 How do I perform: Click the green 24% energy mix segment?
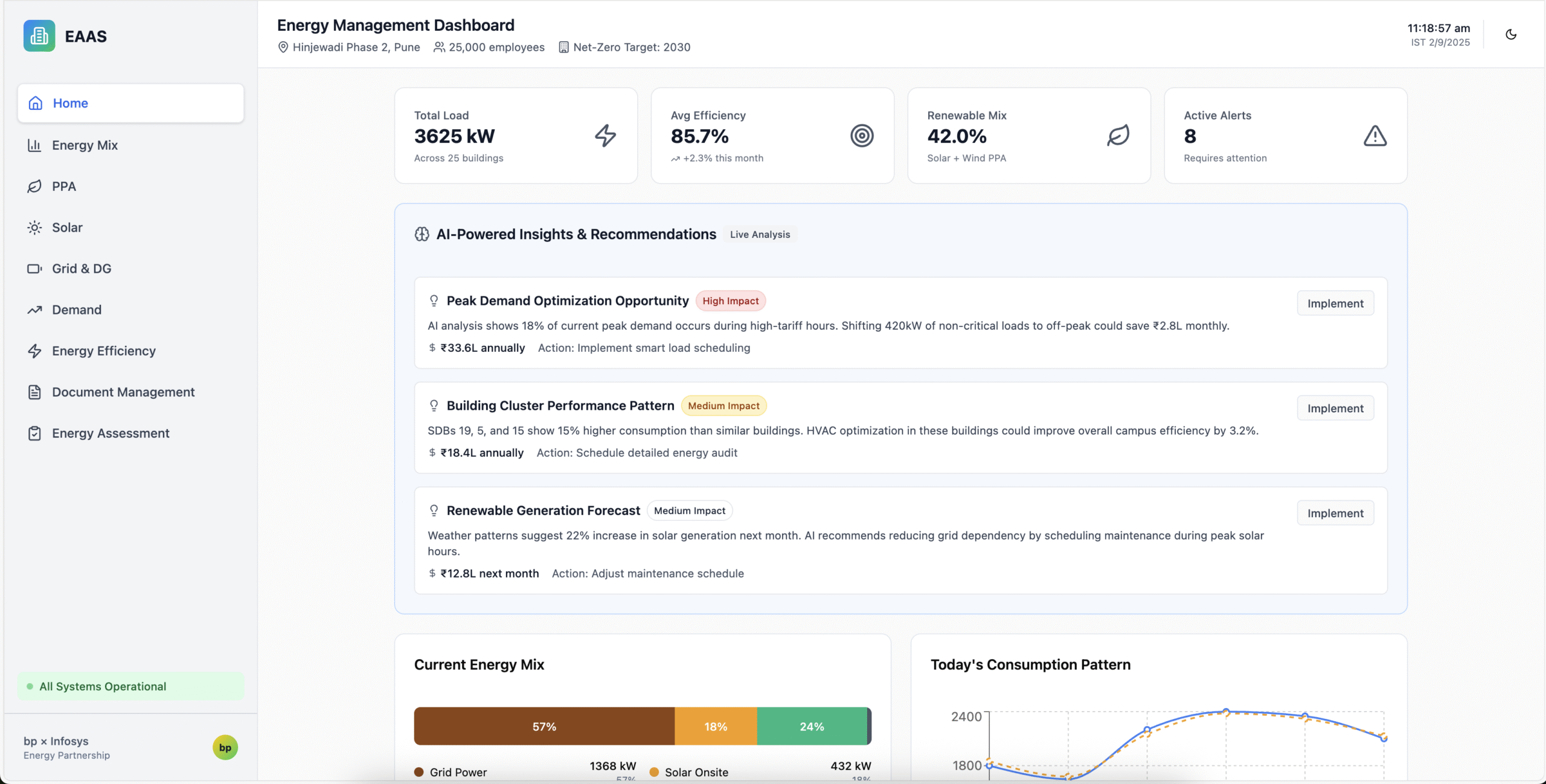pos(811,726)
